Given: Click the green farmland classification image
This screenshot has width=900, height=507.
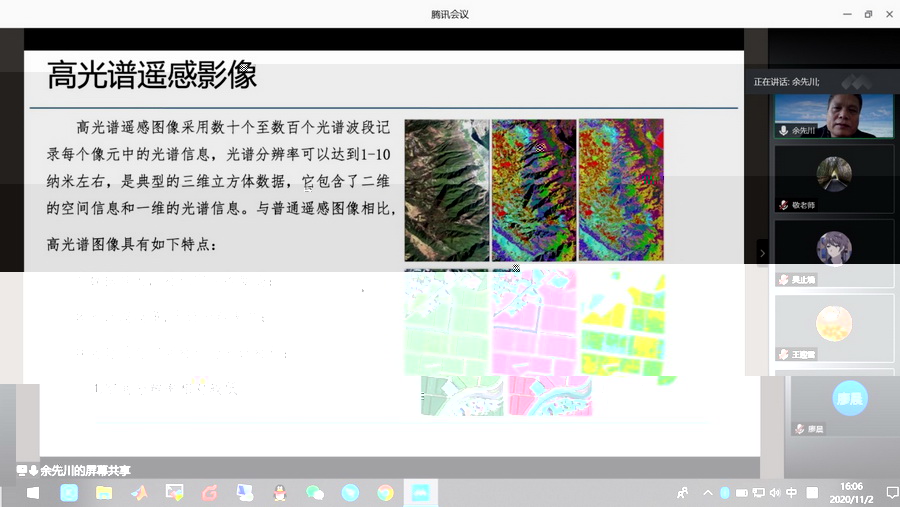Looking at the screenshot, I should click(x=447, y=323).
